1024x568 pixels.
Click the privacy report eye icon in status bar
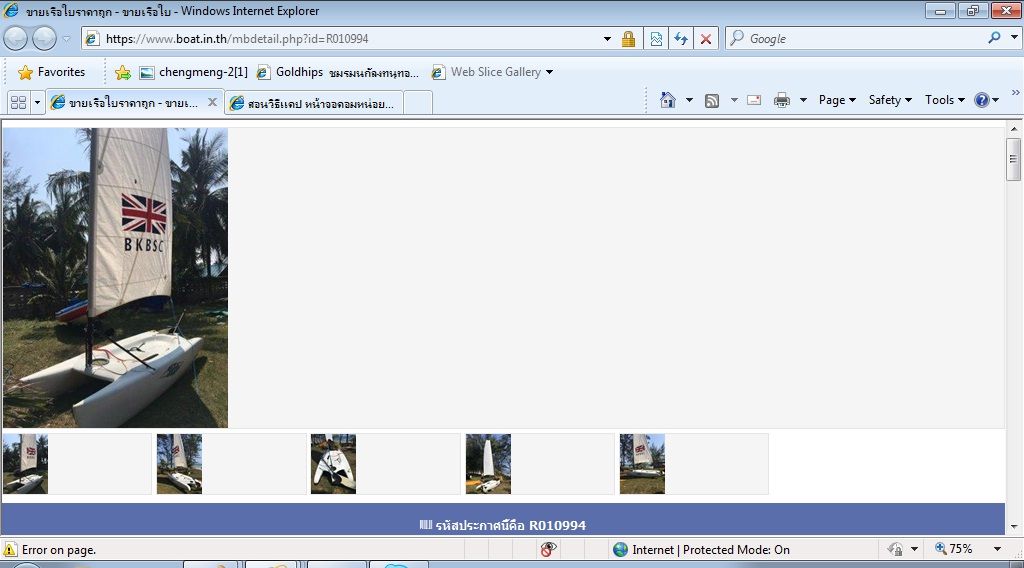click(548, 549)
